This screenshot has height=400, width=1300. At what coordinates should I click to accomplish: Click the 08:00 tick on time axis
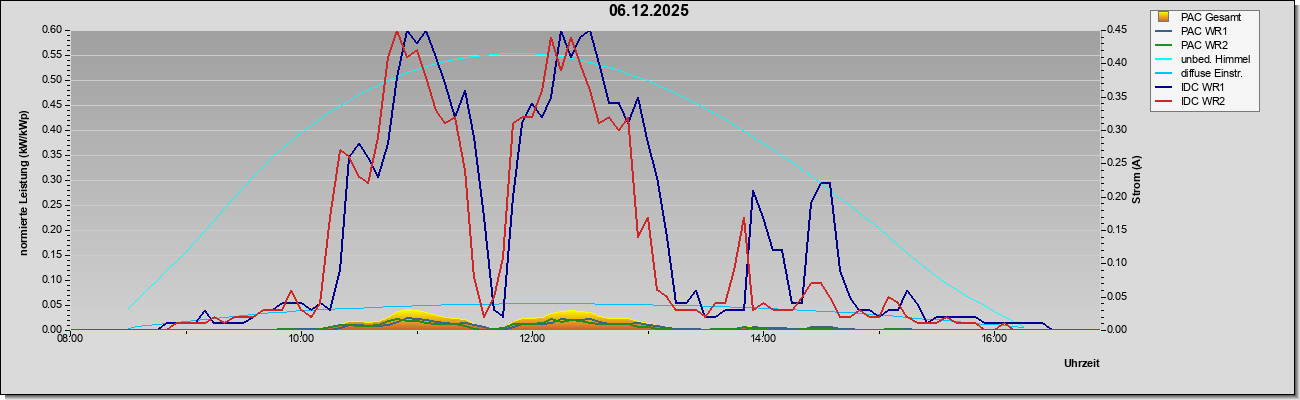69,339
